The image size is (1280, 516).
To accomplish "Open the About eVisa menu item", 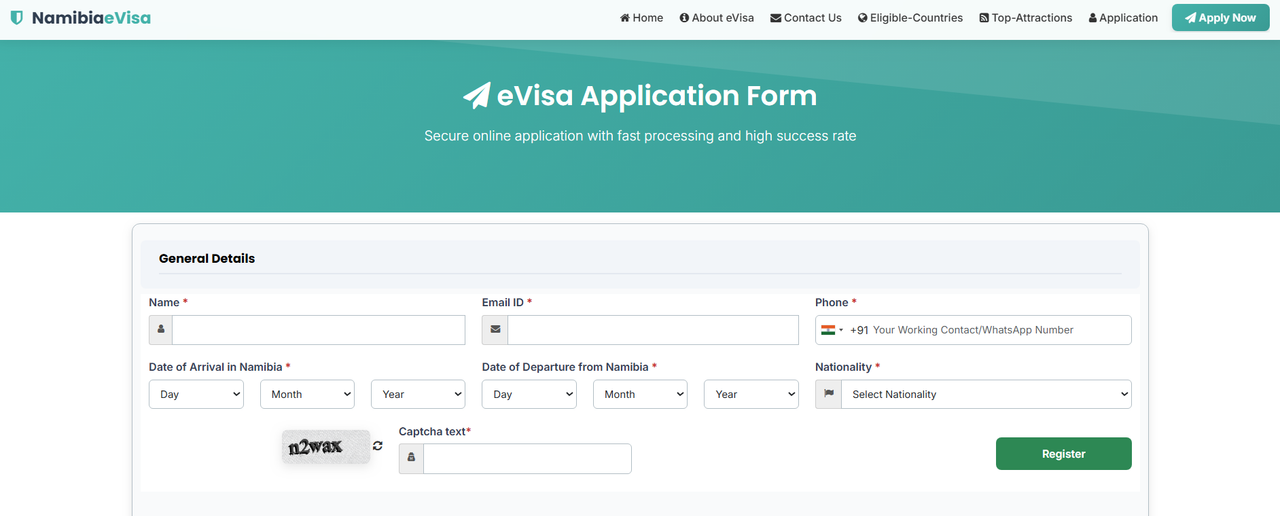I will tap(717, 18).
